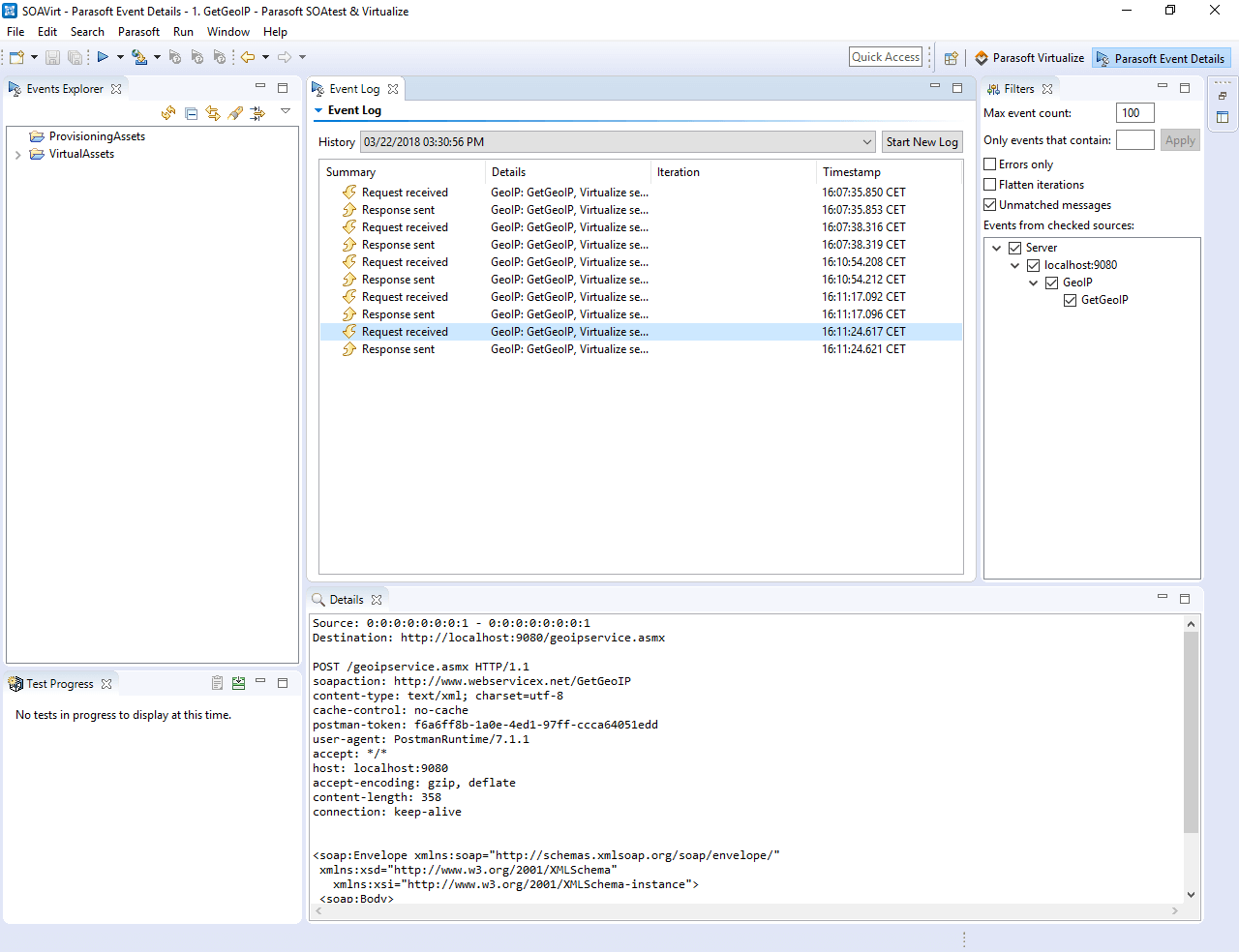Open the File menu
1239x952 pixels.
(x=15, y=32)
